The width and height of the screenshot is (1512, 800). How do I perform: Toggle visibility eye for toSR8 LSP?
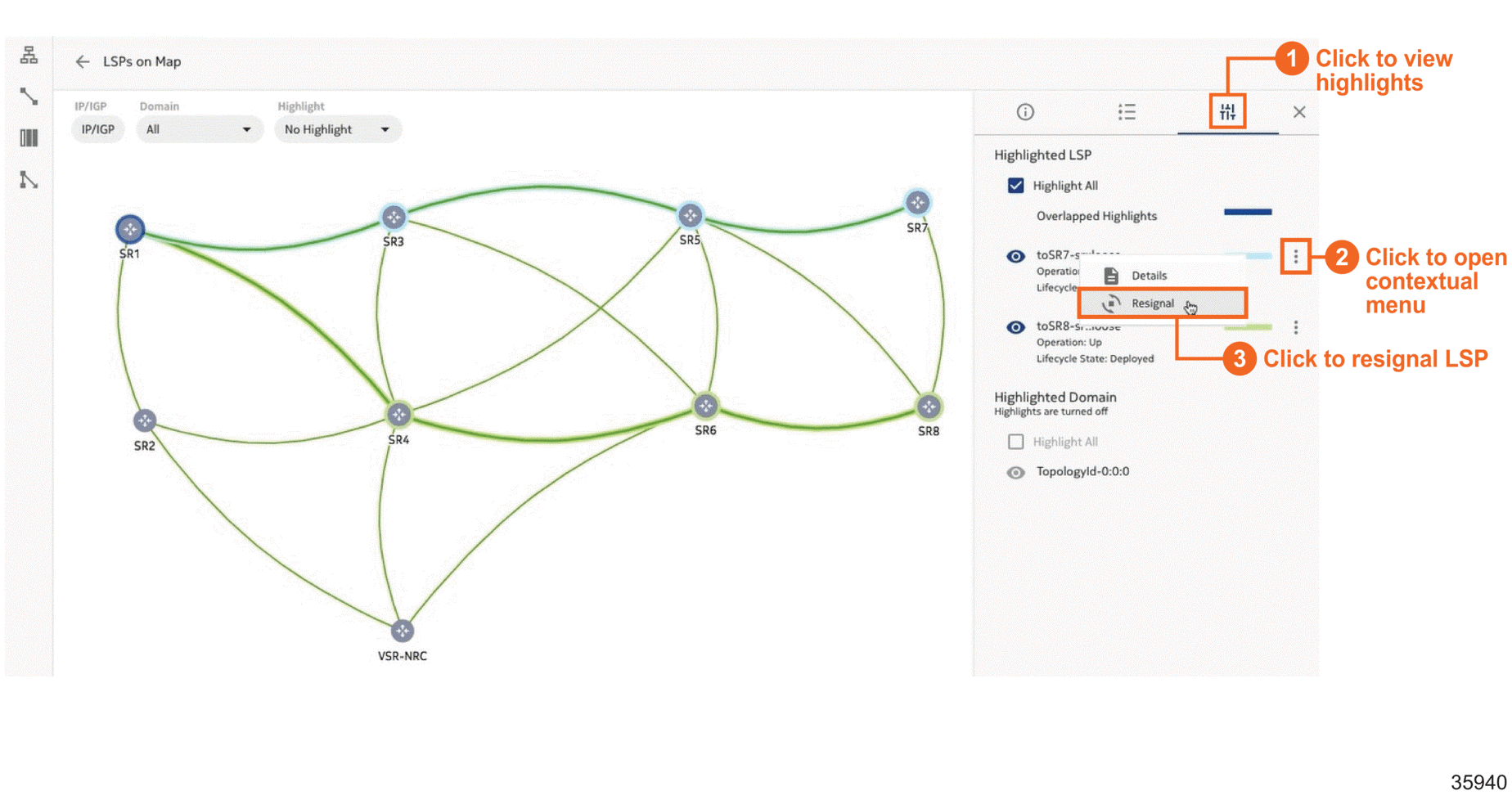click(1015, 327)
